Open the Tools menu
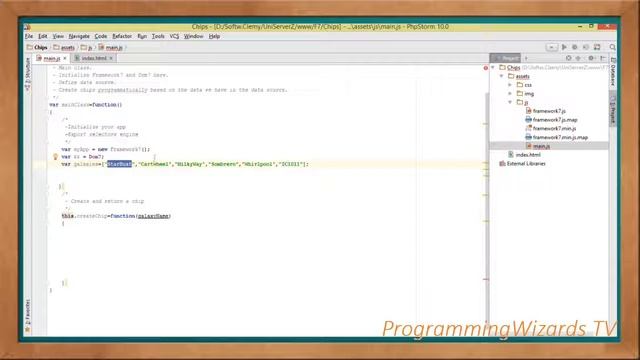The image size is (640, 360). [158, 36]
